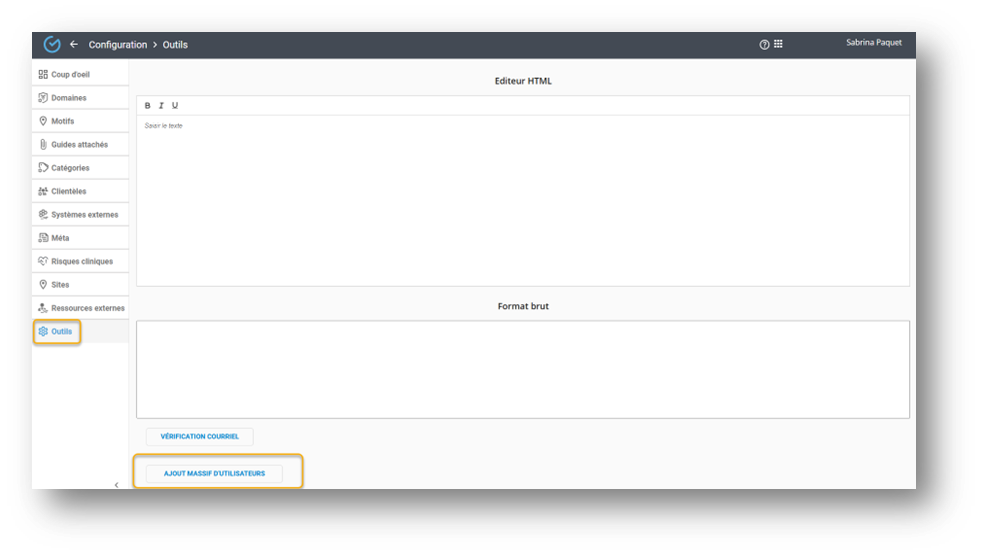981x554 pixels.
Task: Select Configuration in the breadcrumb
Action: tap(117, 45)
